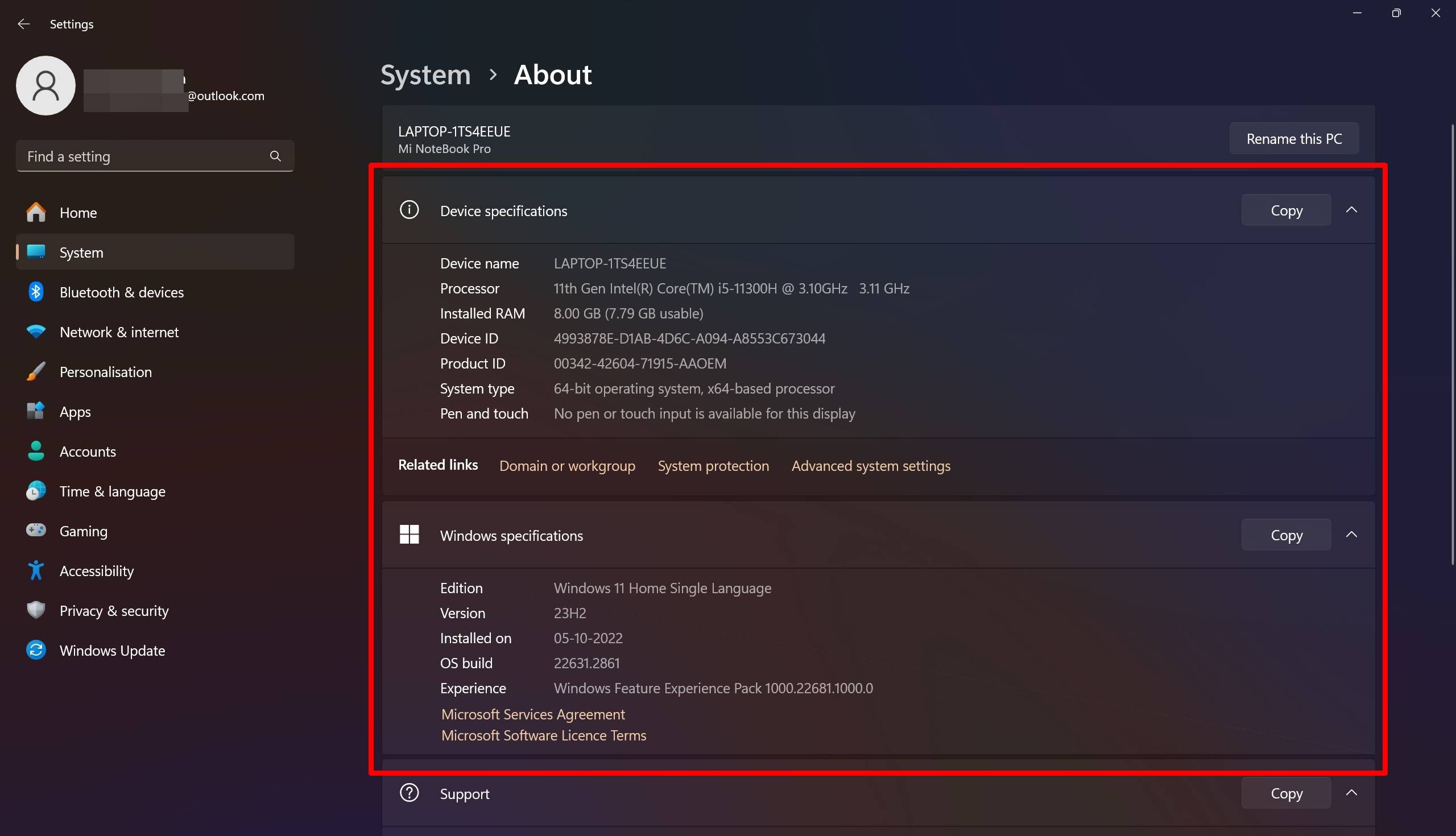Open the Accounts section
This screenshot has width=1456, height=836.
coord(88,452)
